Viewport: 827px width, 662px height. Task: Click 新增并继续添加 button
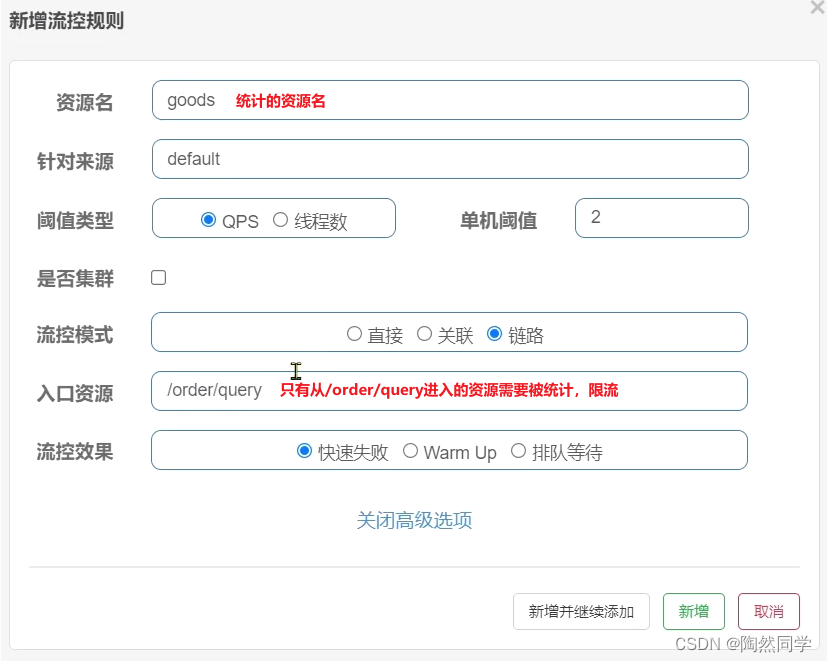[581, 611]
